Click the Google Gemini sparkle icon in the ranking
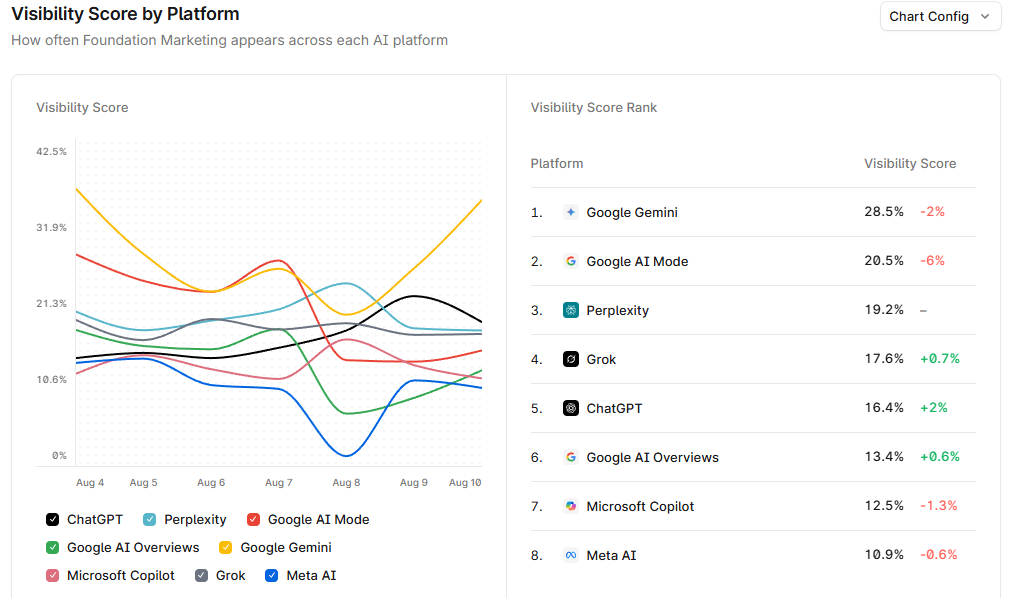 click(570, 212)
